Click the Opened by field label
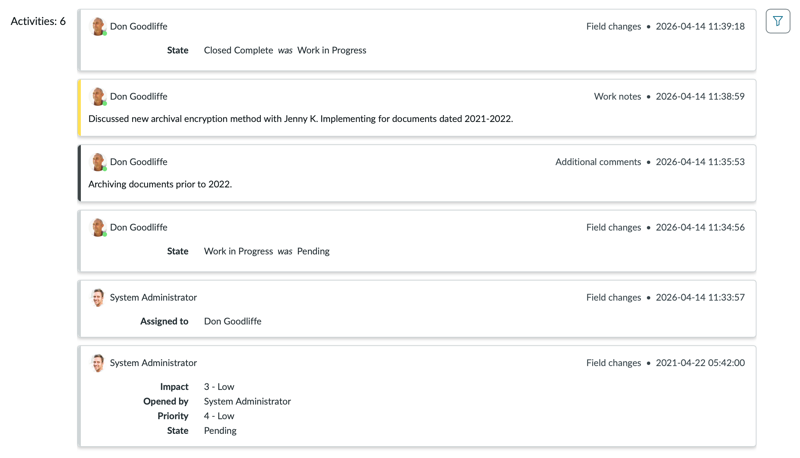Viewport: 800px width, 458px height. coord(166,401)
